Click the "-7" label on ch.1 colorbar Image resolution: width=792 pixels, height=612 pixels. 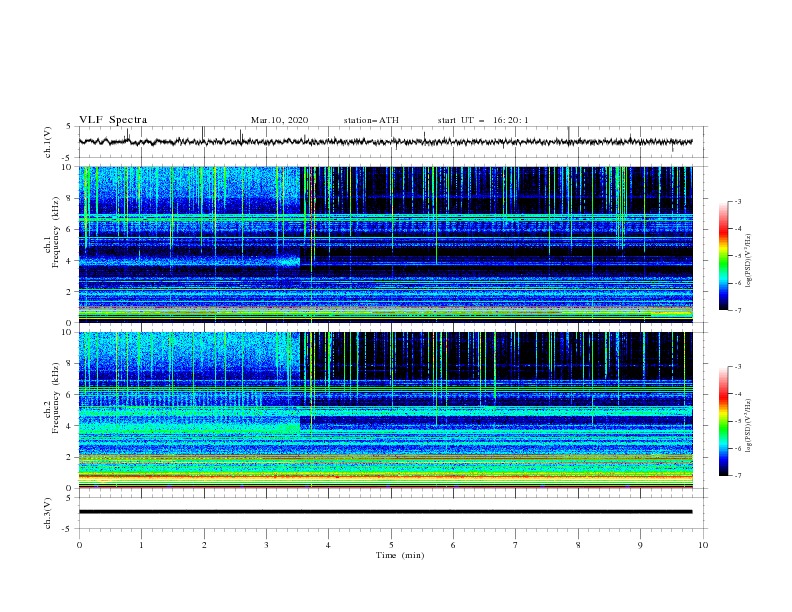737,311
